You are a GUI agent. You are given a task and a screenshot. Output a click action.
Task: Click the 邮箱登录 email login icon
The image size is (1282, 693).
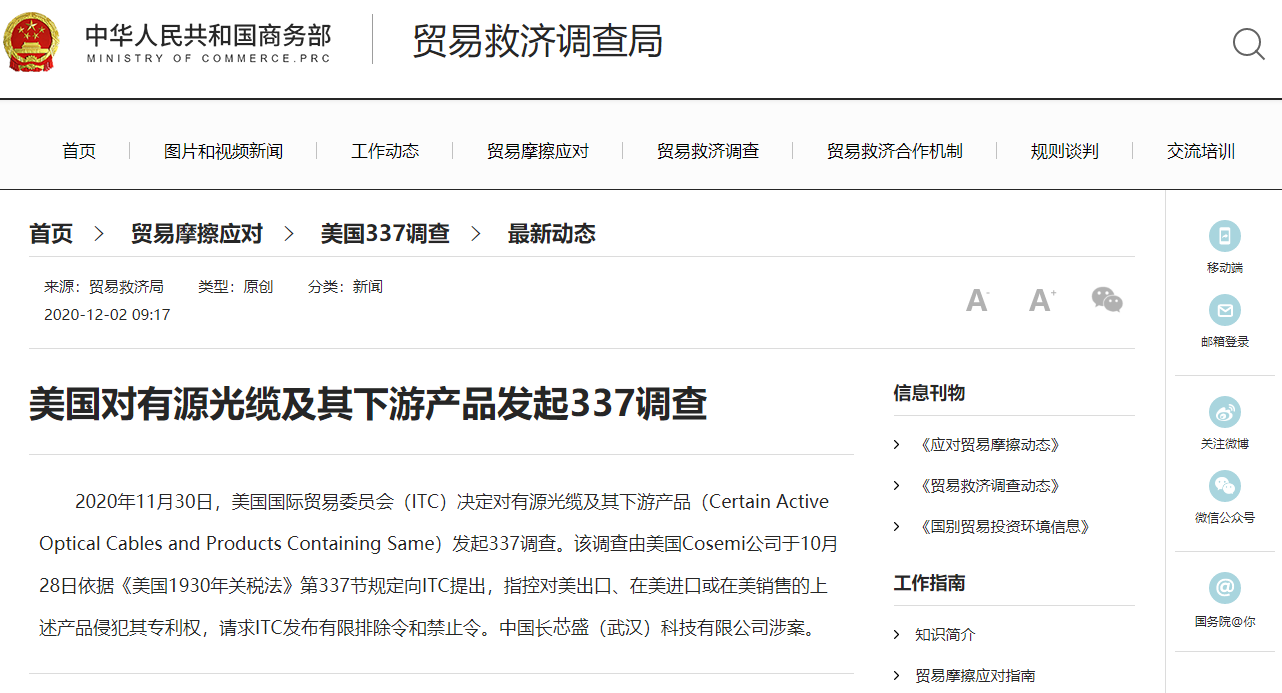pos(1224,310)
